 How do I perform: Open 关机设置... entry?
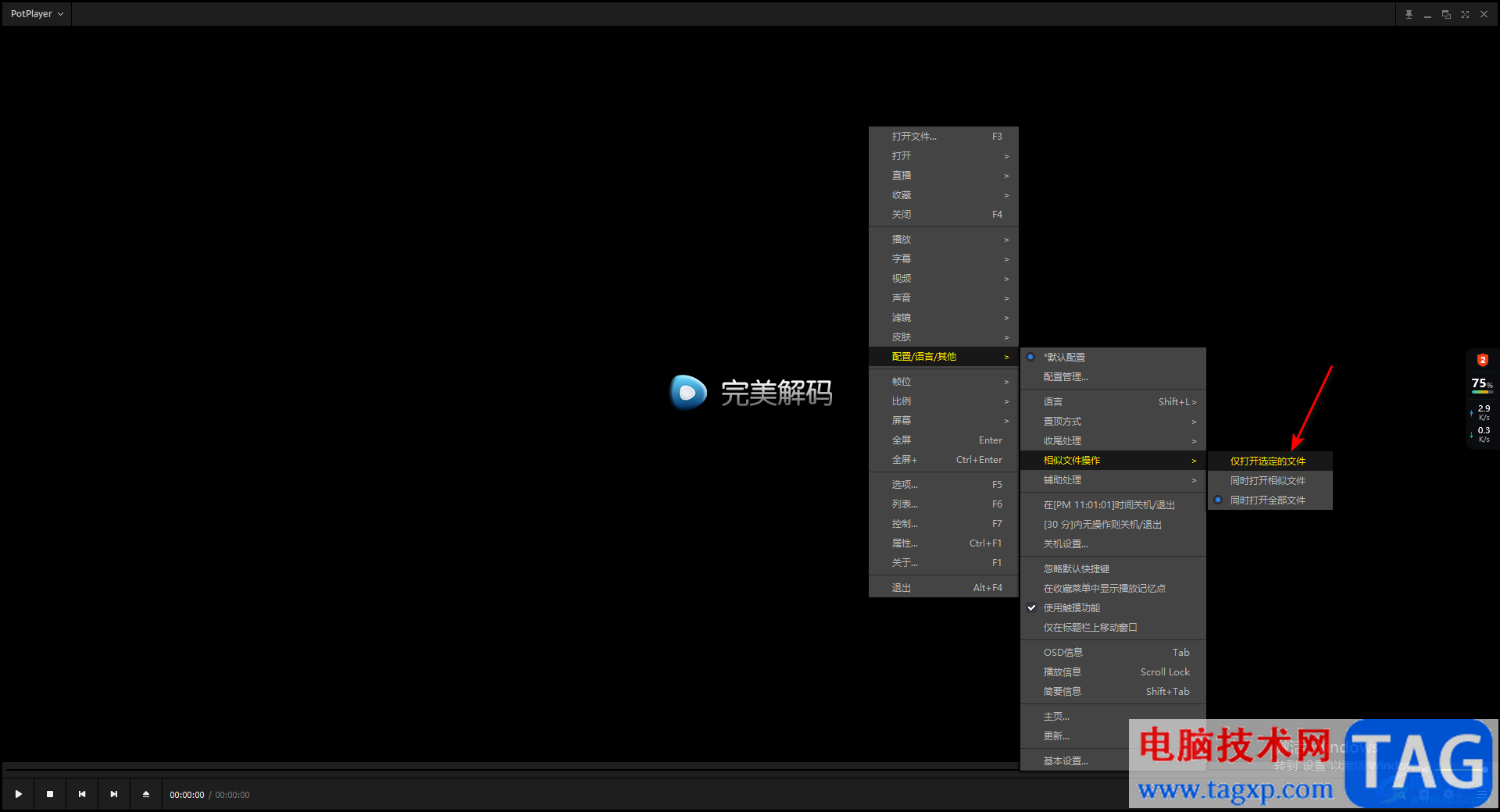tap(1113, 543)
